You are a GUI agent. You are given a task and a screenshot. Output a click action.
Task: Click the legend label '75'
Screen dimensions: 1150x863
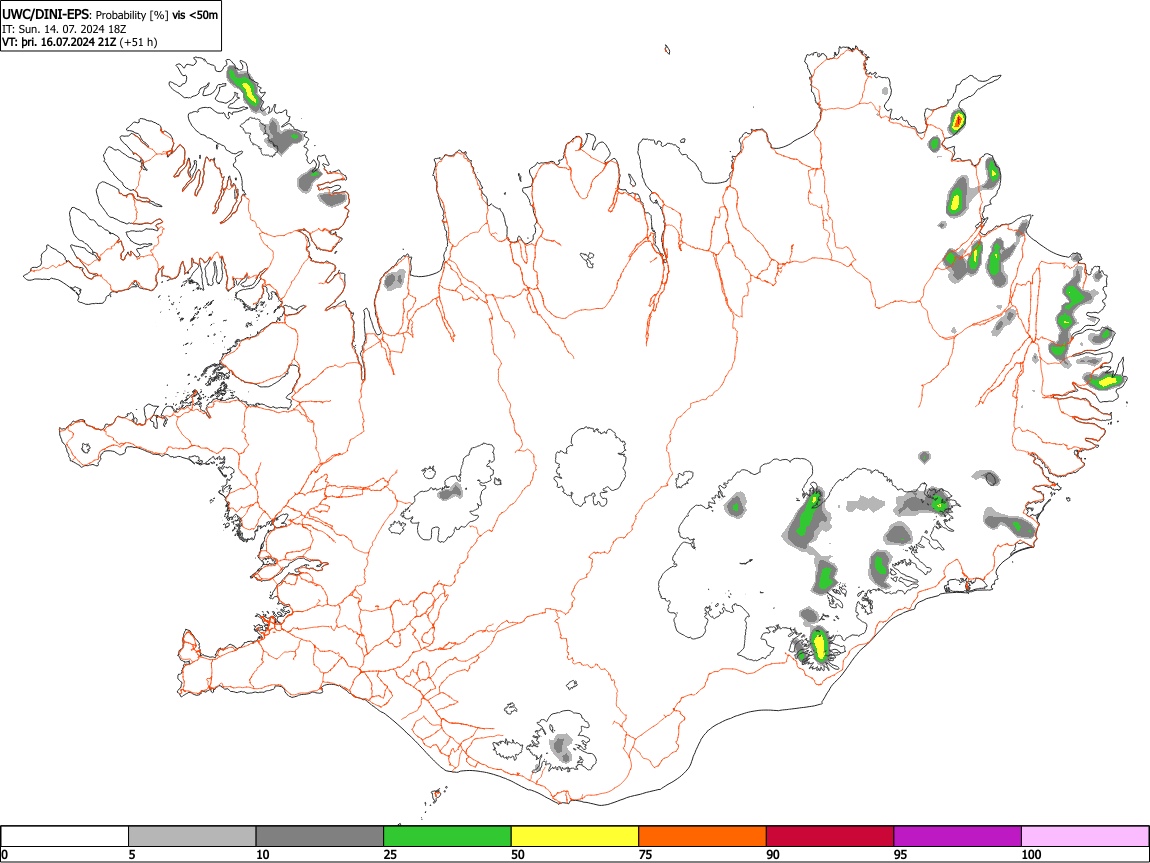coord(645,854)
